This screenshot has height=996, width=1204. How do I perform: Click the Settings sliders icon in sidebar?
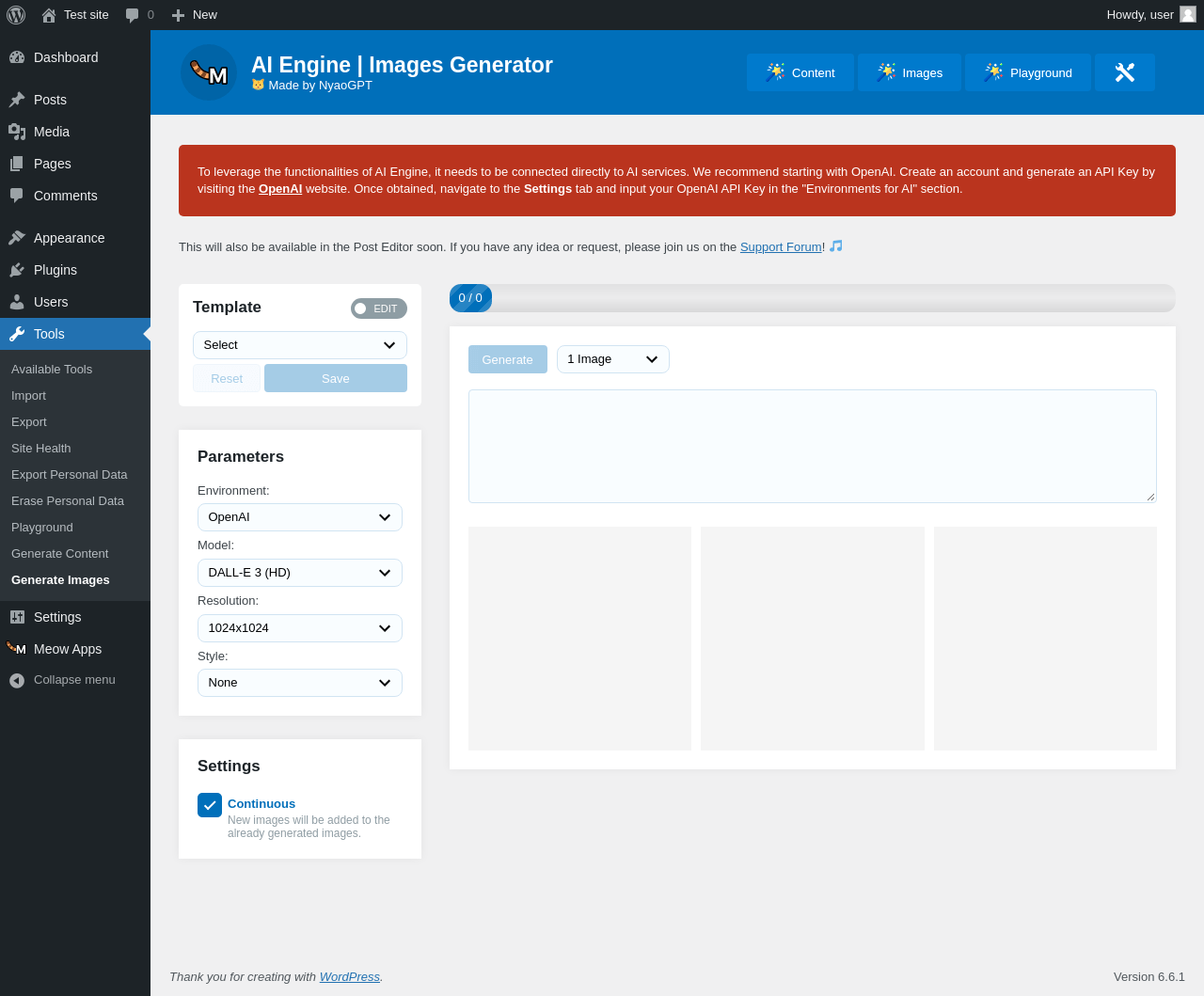tap(17, 617)
